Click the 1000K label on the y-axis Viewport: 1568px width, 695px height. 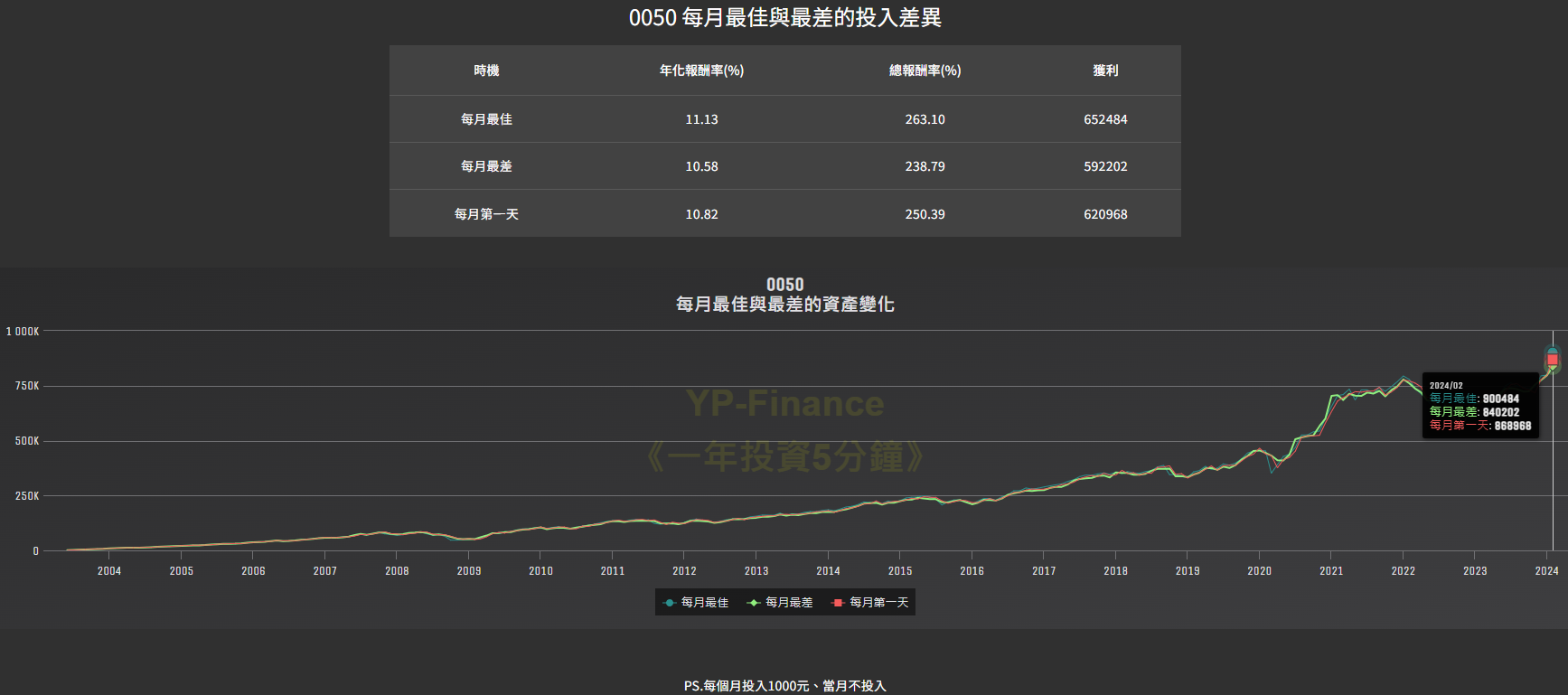pyautogui.click(x=23, y=332)
